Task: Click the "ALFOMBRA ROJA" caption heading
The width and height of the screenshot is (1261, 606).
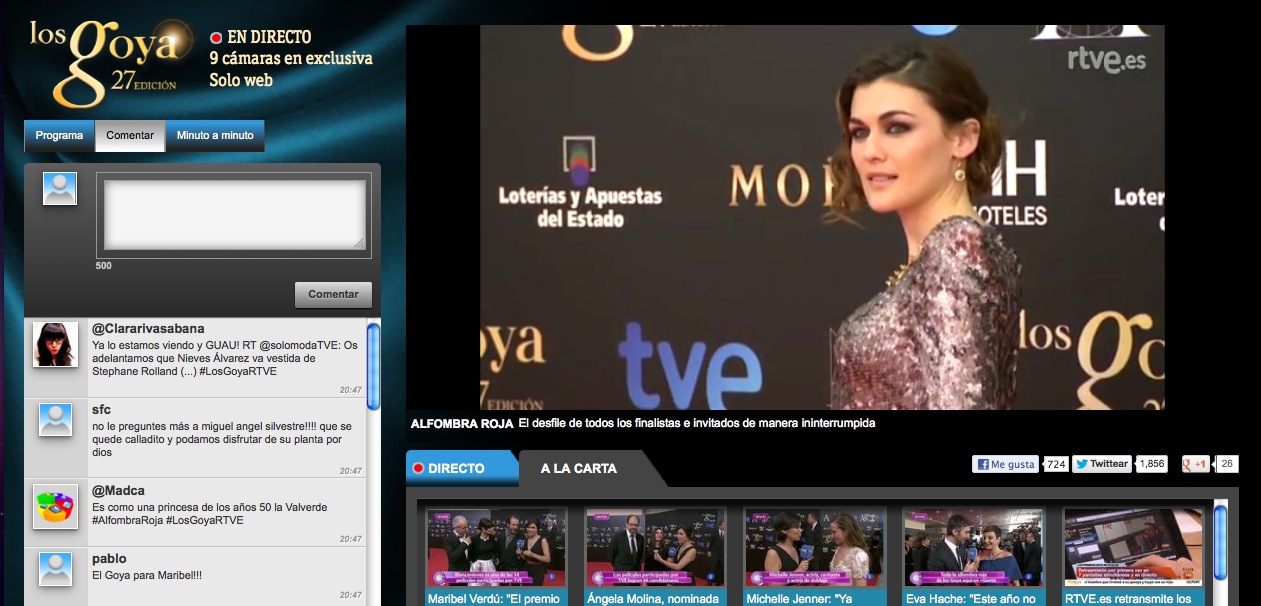Action: [462, 424]
